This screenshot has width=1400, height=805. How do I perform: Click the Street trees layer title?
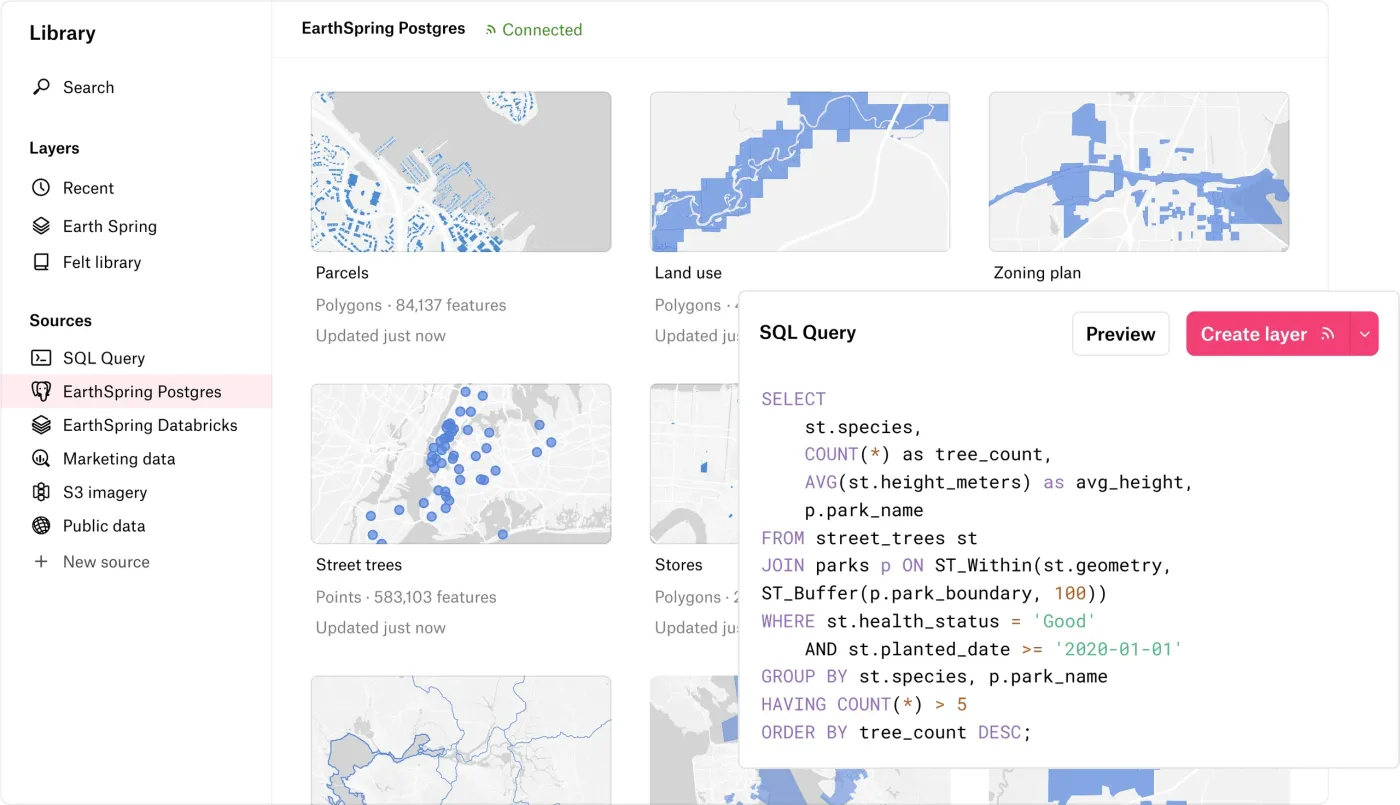[359, 565]
